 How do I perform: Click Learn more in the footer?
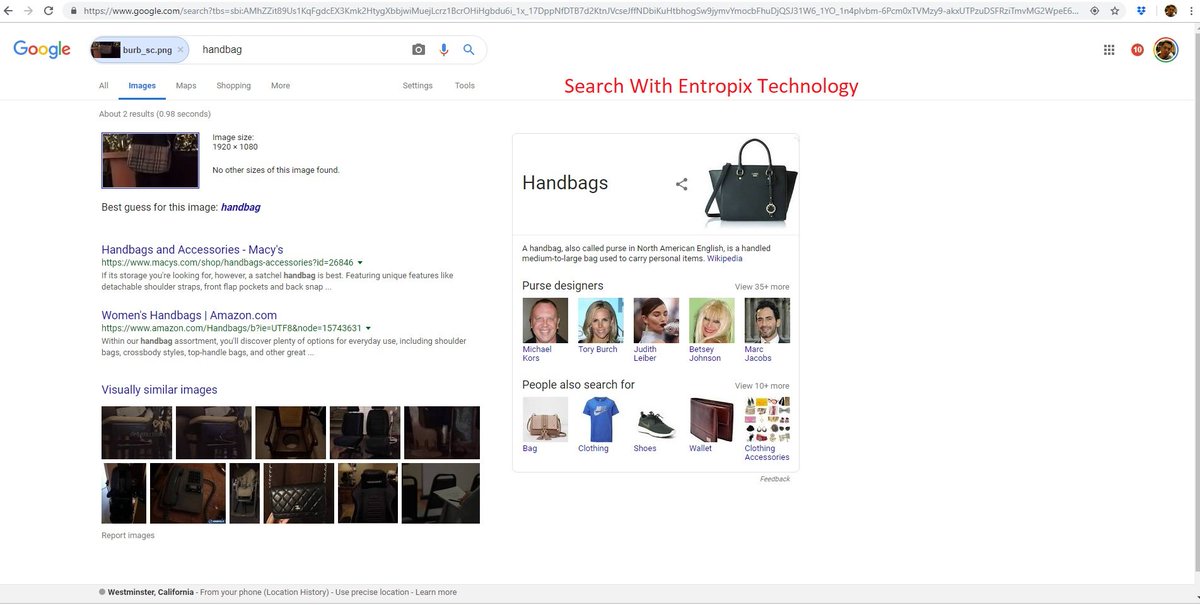point(436,592)
